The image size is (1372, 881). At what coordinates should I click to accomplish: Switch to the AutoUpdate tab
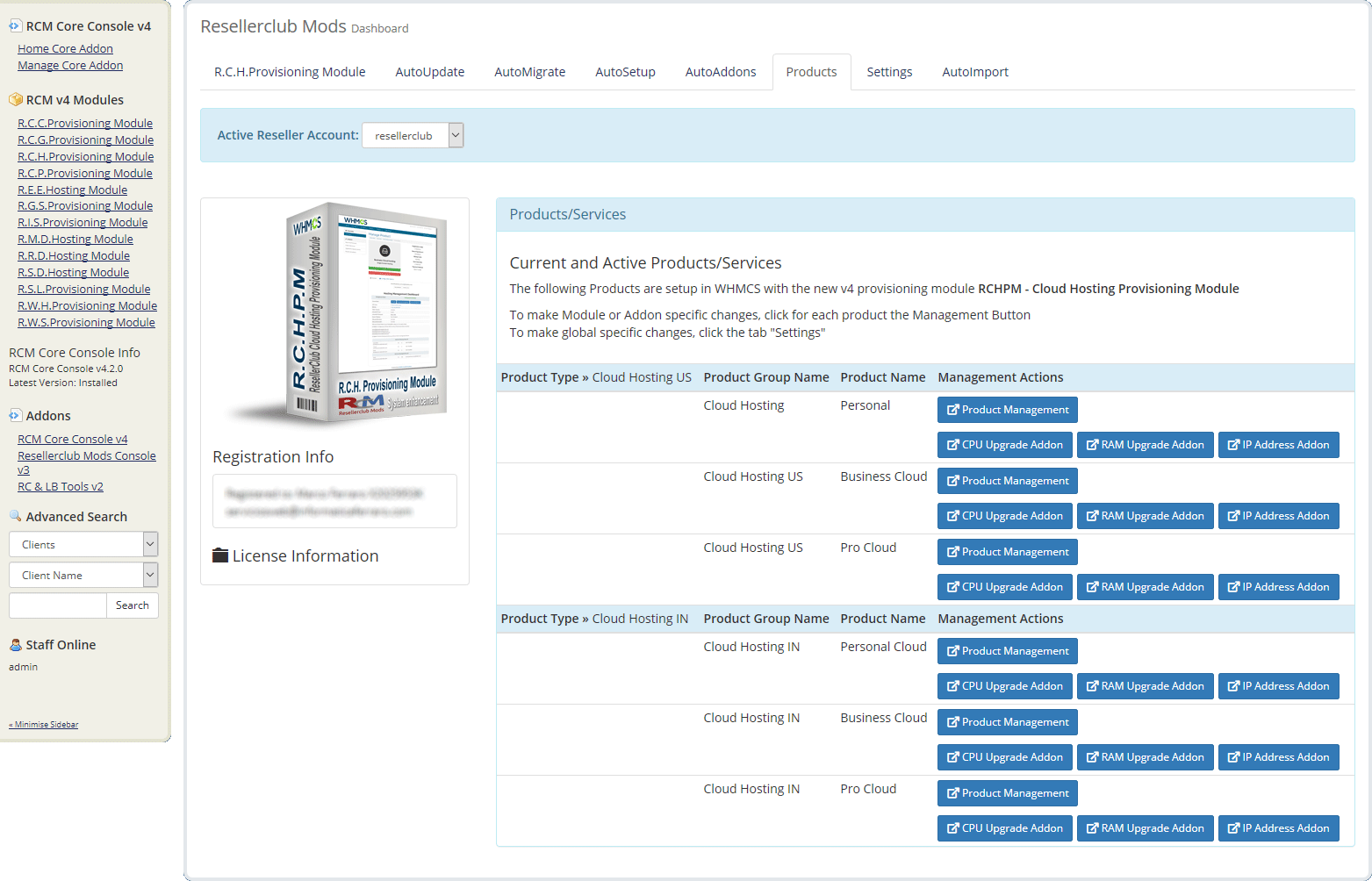pos(430,72)
